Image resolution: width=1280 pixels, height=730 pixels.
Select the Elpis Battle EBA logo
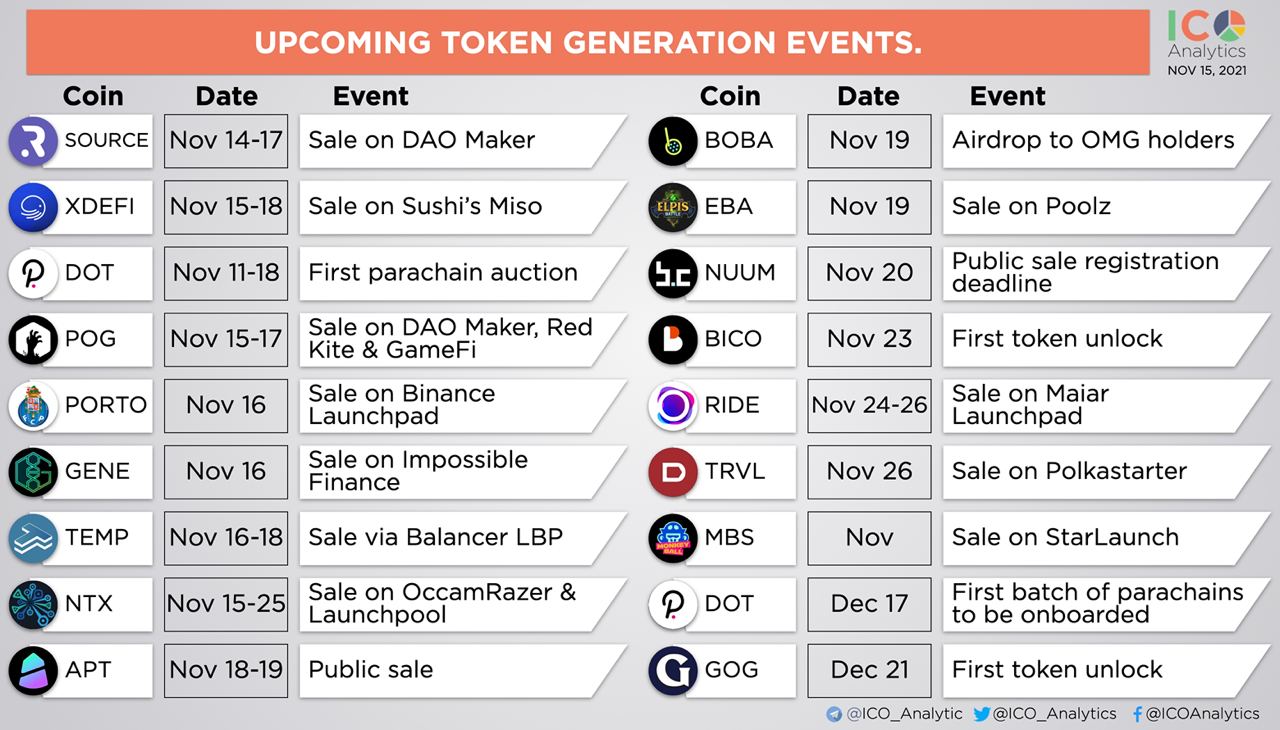pos(673,207)
